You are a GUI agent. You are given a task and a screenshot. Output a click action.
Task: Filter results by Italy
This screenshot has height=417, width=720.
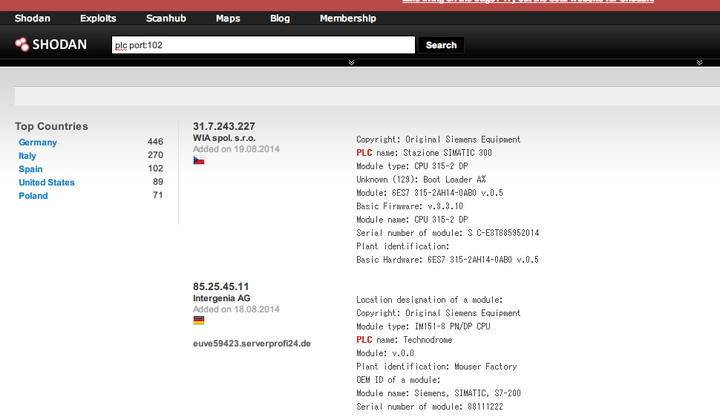27,156
